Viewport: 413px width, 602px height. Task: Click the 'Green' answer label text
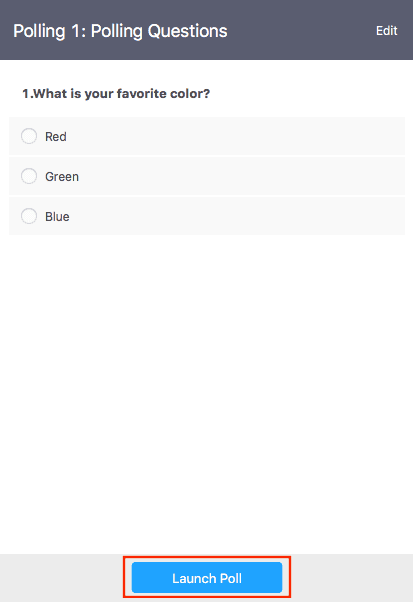click(x=62, y=177)
